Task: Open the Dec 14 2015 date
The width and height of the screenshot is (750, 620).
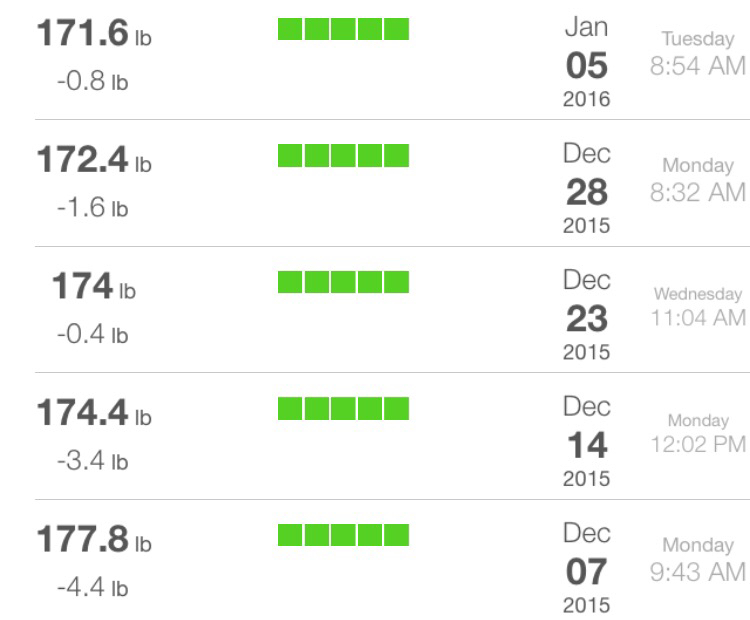Action: (x=586, y=442)
